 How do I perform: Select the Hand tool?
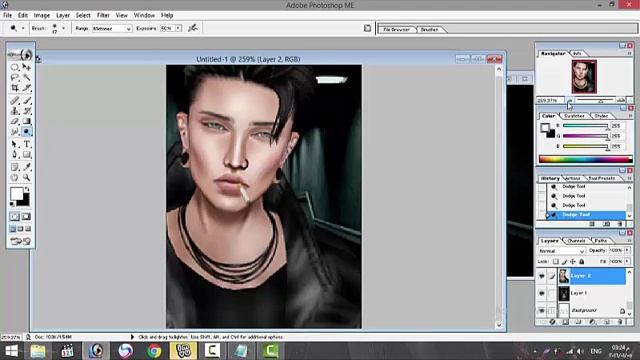15,178
